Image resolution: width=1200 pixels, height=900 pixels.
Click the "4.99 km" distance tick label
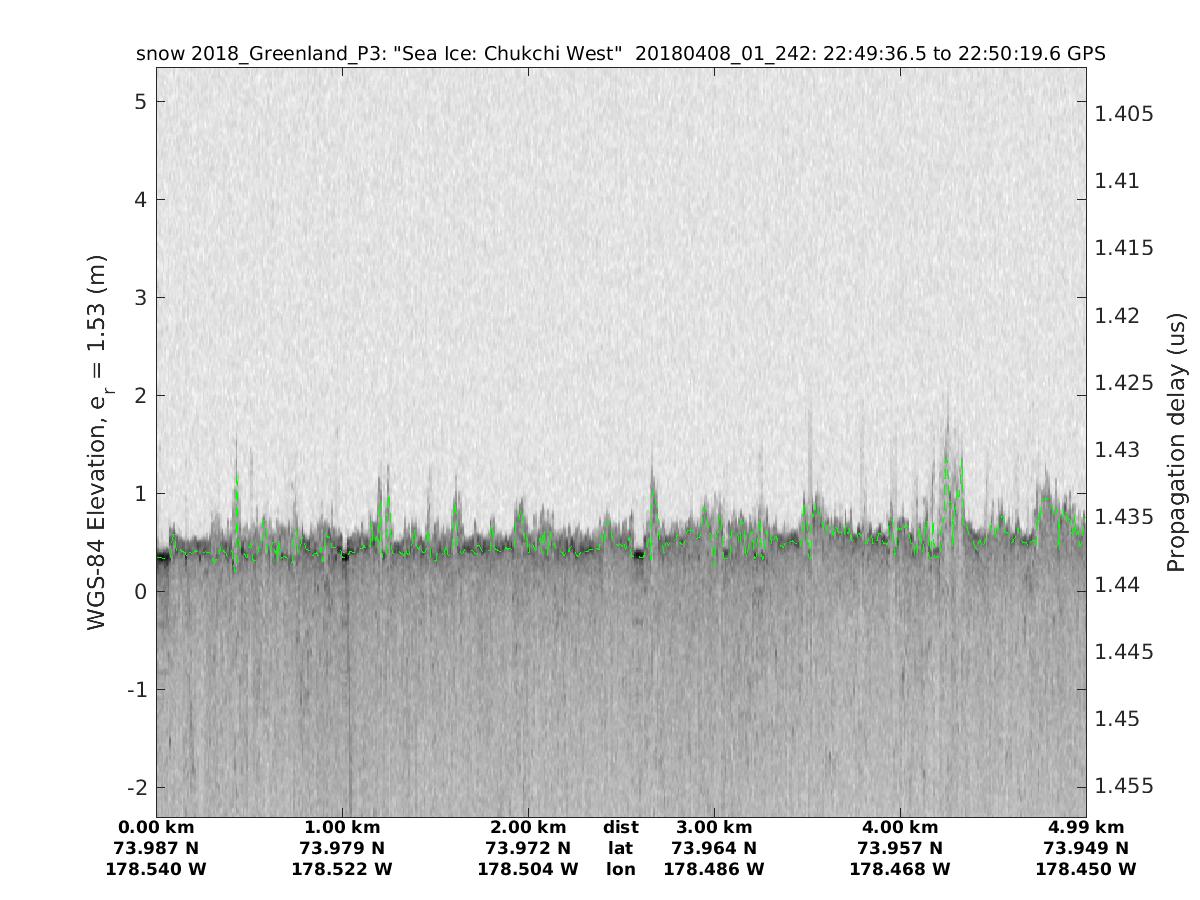[x=1086, y=827]
